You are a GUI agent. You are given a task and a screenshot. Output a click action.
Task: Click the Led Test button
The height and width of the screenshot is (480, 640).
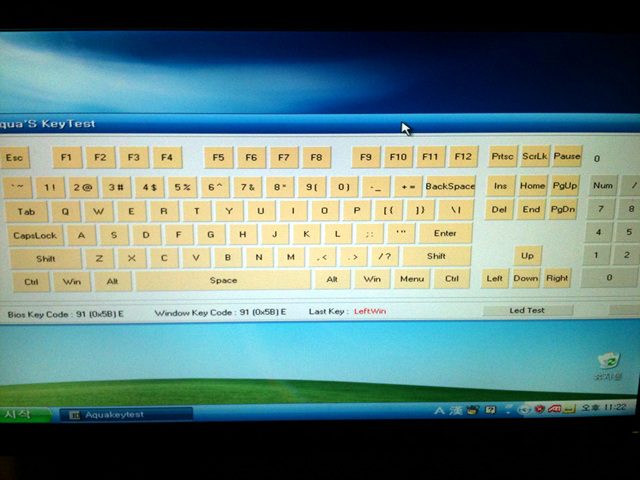[x=527, y=311]
